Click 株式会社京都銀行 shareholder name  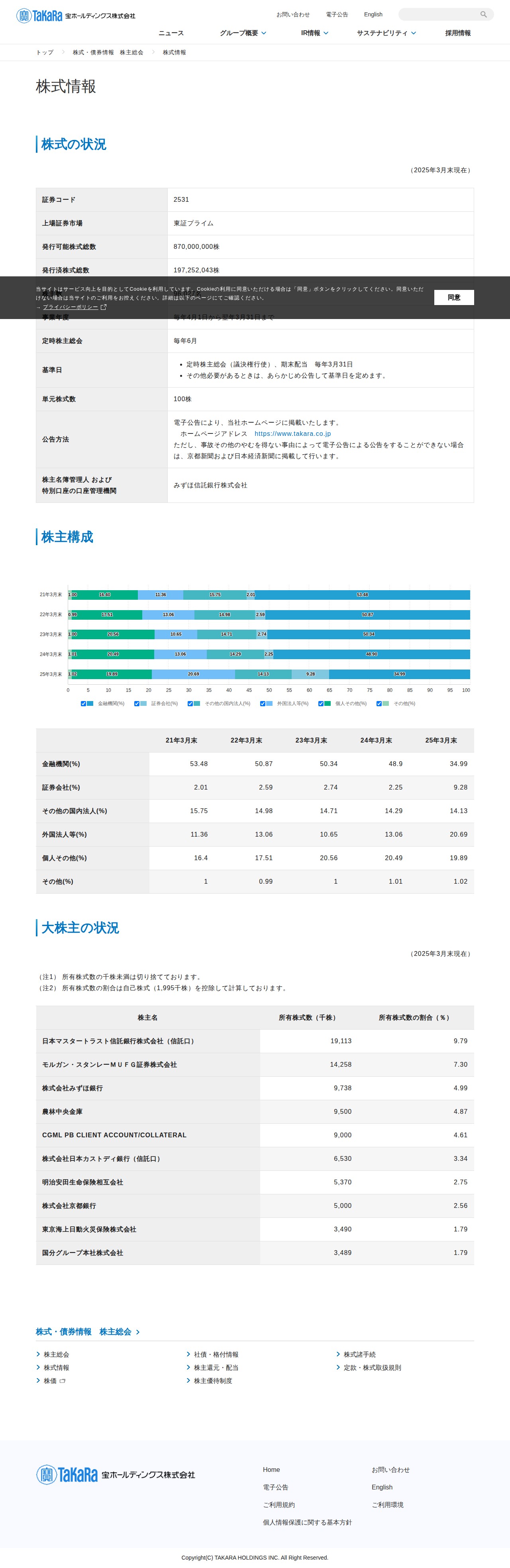pyautogui.click(x=69, y=1206)
